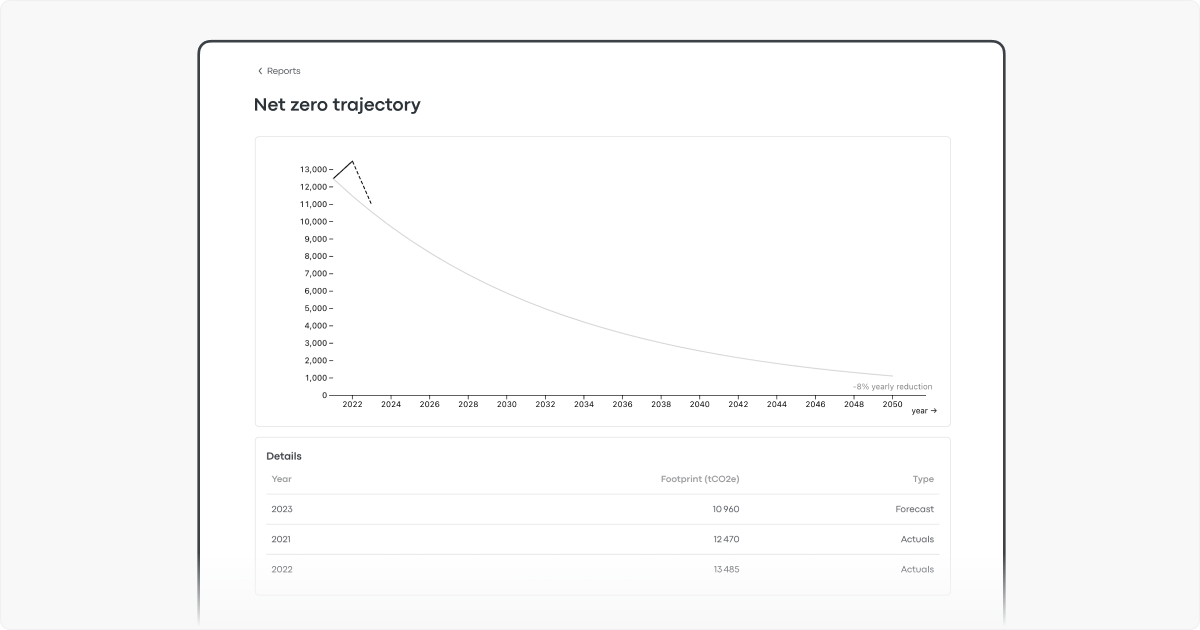Click the Net zero trajectory title
This screenshot has height=630, width=1200.
[339, 104]
